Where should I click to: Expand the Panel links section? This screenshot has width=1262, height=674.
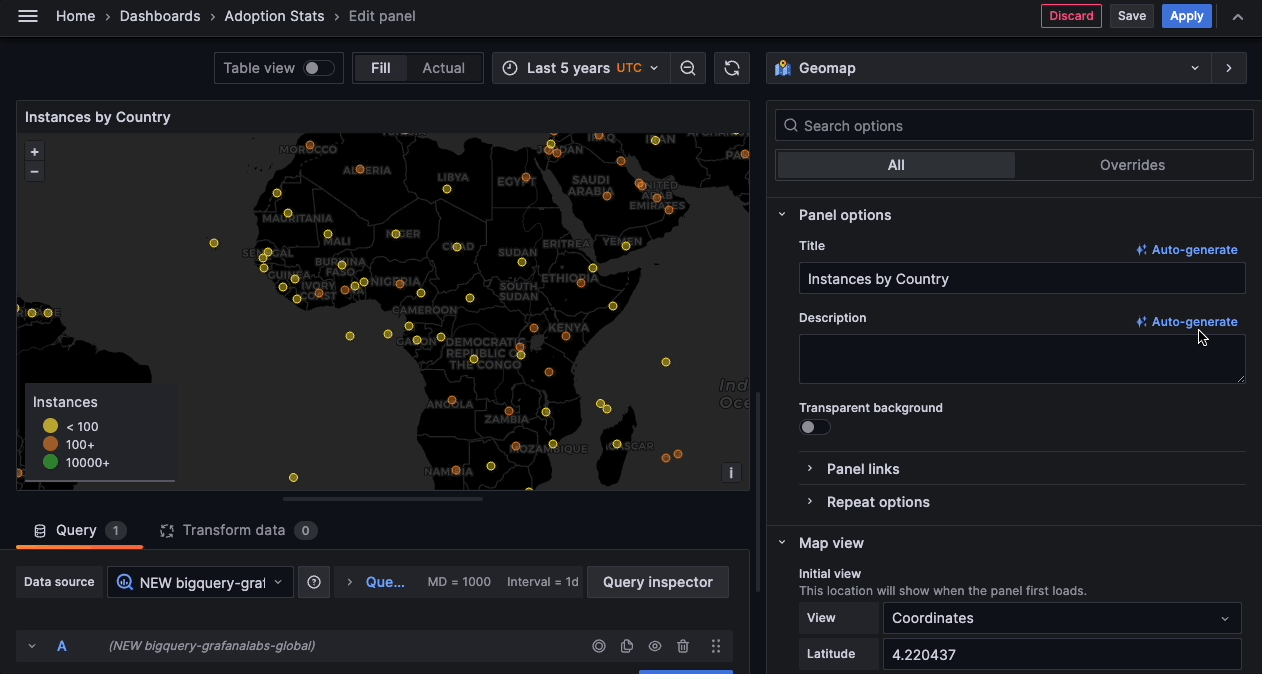pos(863,469)
